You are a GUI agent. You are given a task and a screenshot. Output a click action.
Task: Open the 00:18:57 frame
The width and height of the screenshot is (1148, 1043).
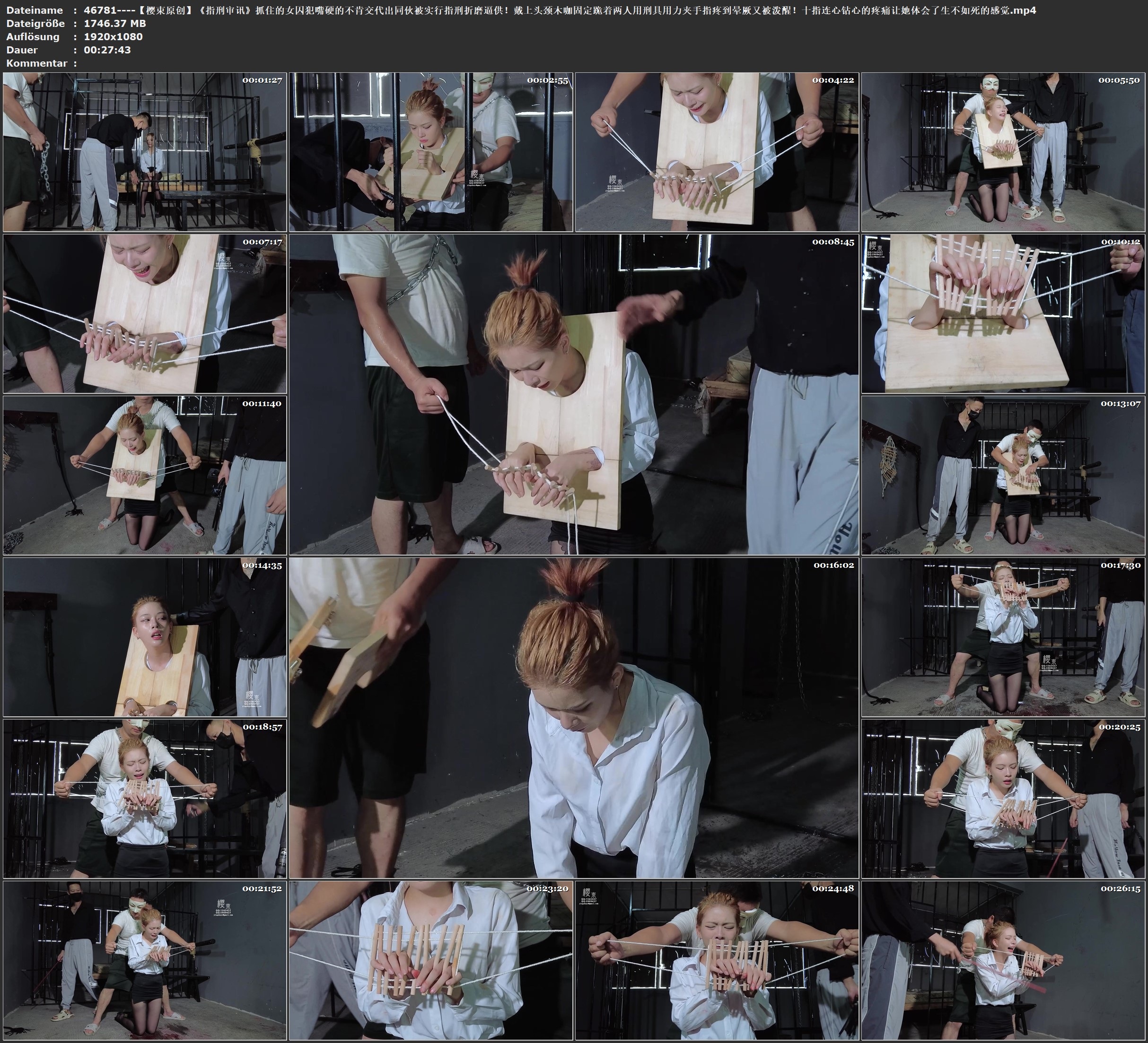pyautogui.click(x=145, y=799)
